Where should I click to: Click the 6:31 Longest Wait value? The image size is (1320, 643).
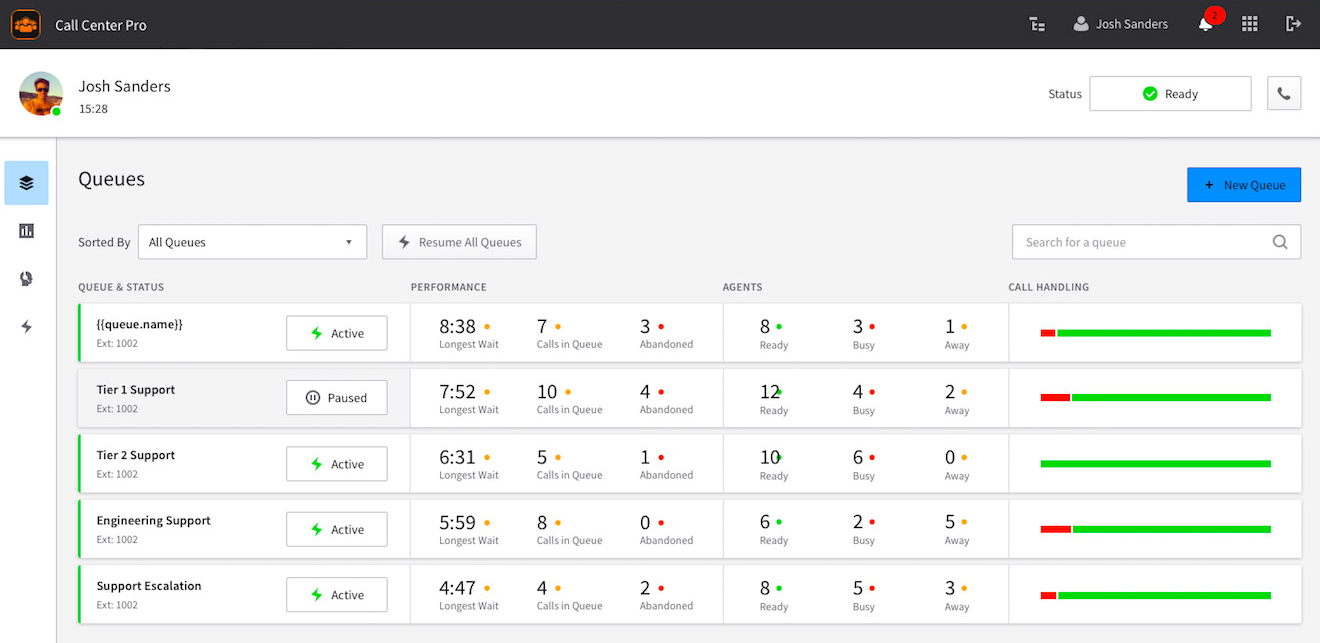[457, 457]
